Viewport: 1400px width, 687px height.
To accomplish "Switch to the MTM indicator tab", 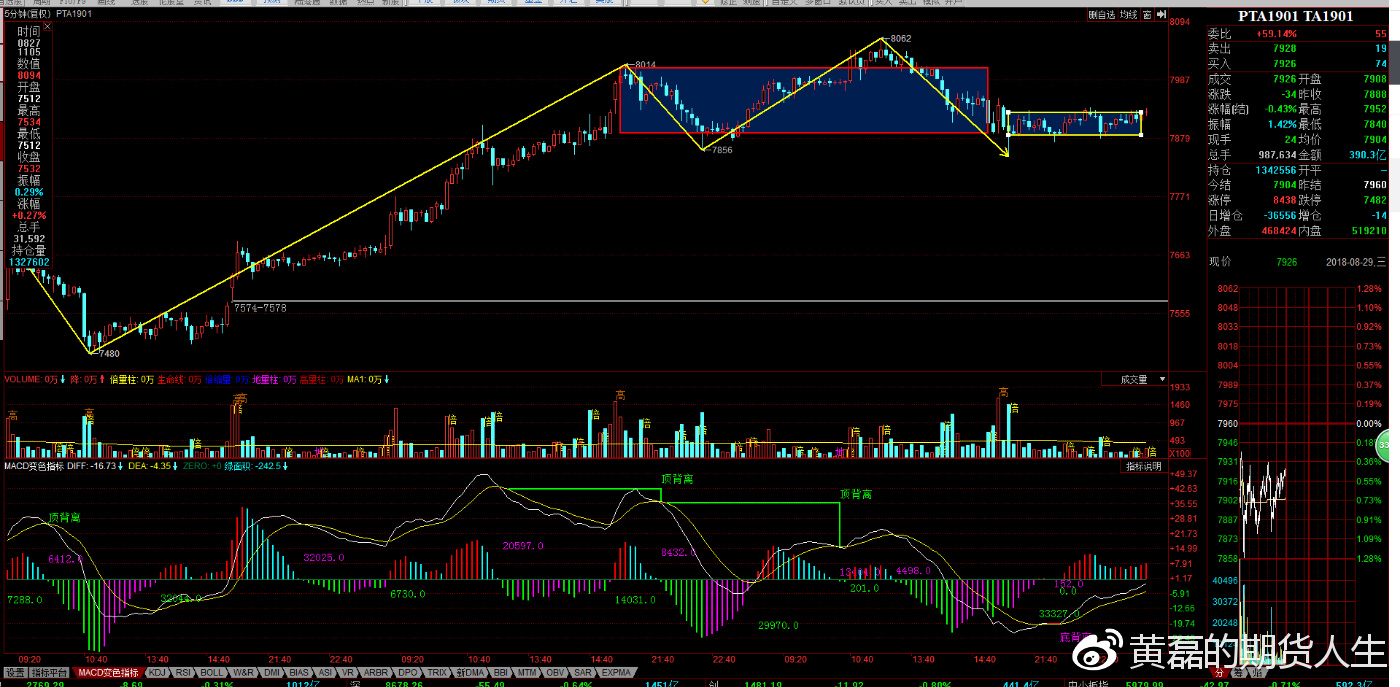I will pyautogui.click(x=527, y=672).
